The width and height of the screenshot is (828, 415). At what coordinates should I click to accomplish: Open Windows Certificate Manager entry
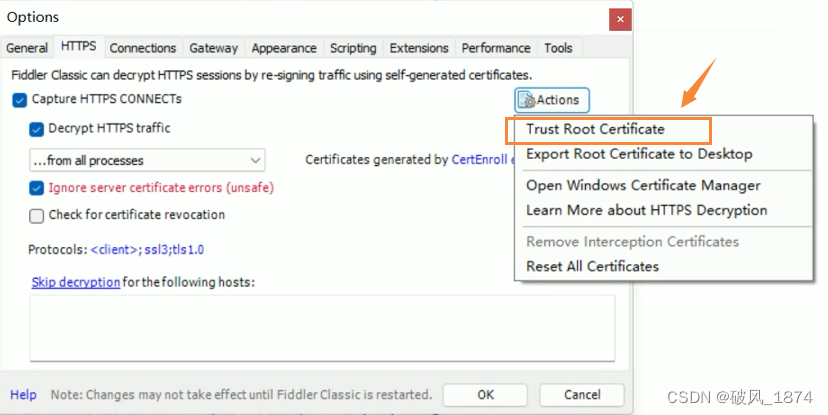[643, 185]
